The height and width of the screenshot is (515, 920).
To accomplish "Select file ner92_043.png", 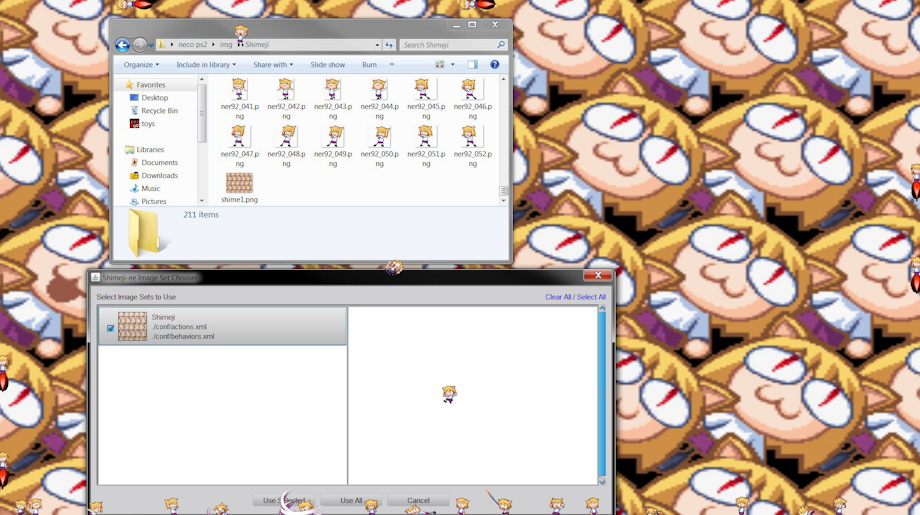I will (x=333, y=99).
